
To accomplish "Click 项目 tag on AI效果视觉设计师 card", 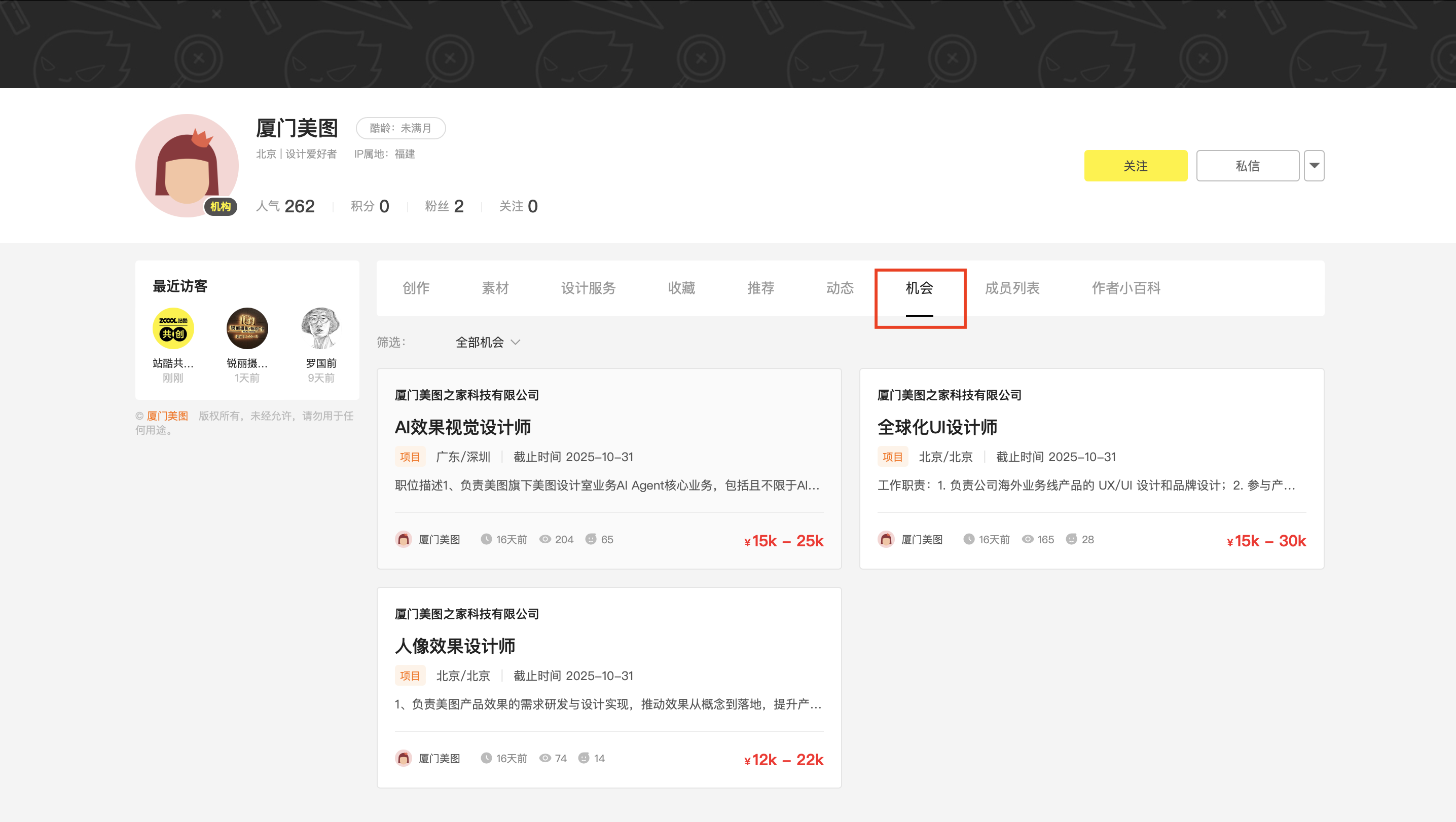I will pyautogui.click(x=410, y=457).
